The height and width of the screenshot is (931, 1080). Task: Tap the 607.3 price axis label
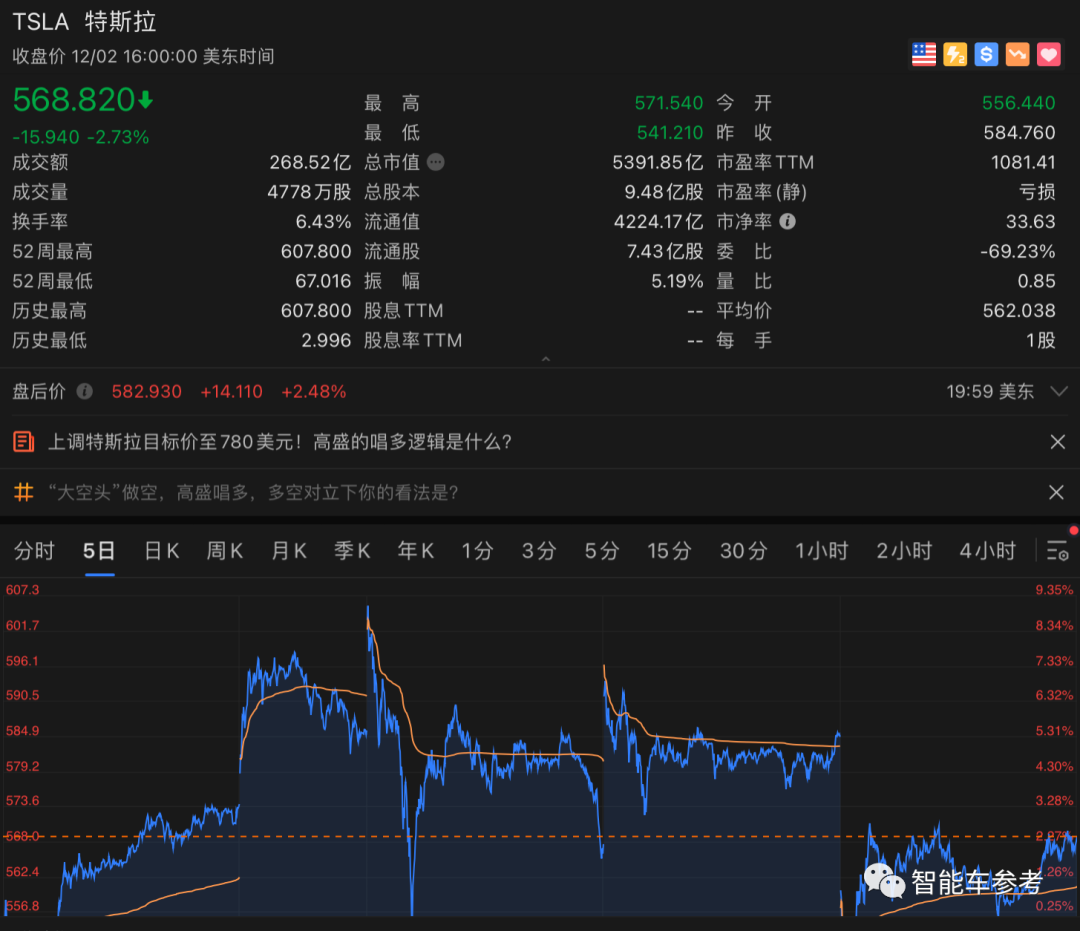23,590
